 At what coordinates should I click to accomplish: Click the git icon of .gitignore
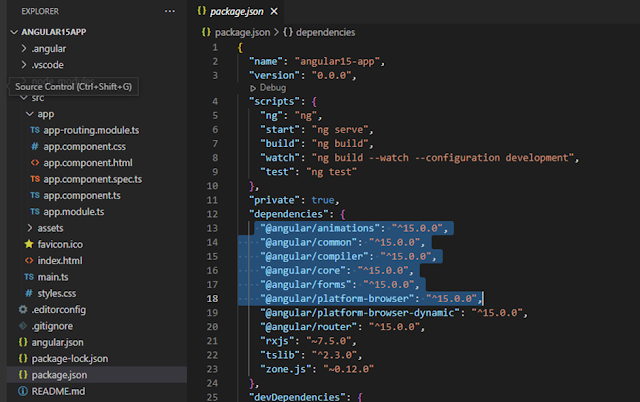click(23, 326)
